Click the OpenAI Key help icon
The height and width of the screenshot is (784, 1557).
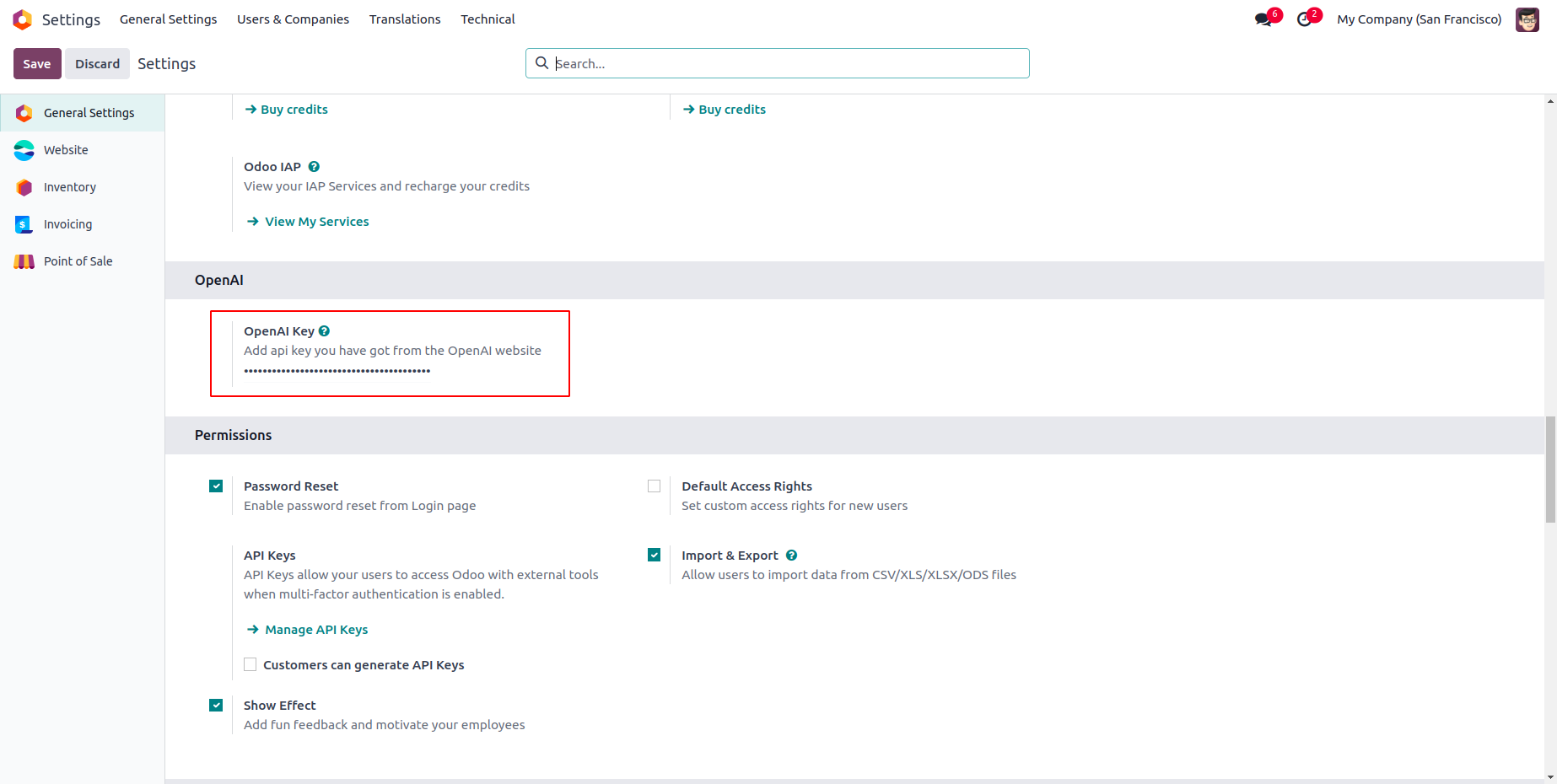click(x=325, y=331)
